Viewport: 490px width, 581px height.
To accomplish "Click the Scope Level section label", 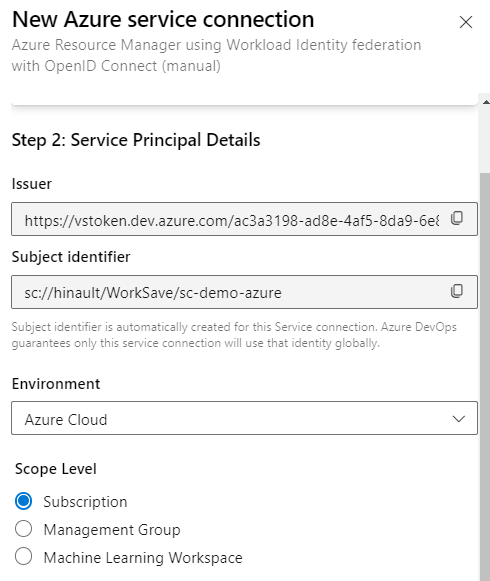I will tap(56, 469).
